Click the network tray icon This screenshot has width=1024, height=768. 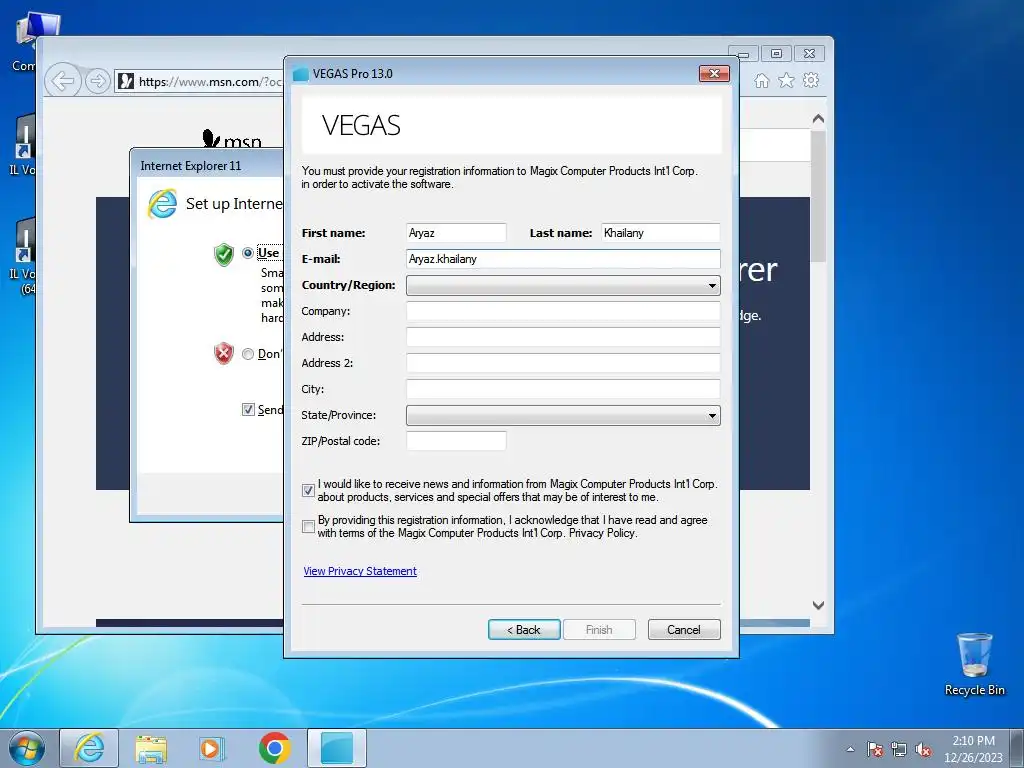pyautogui.click(x=899, y=750)
